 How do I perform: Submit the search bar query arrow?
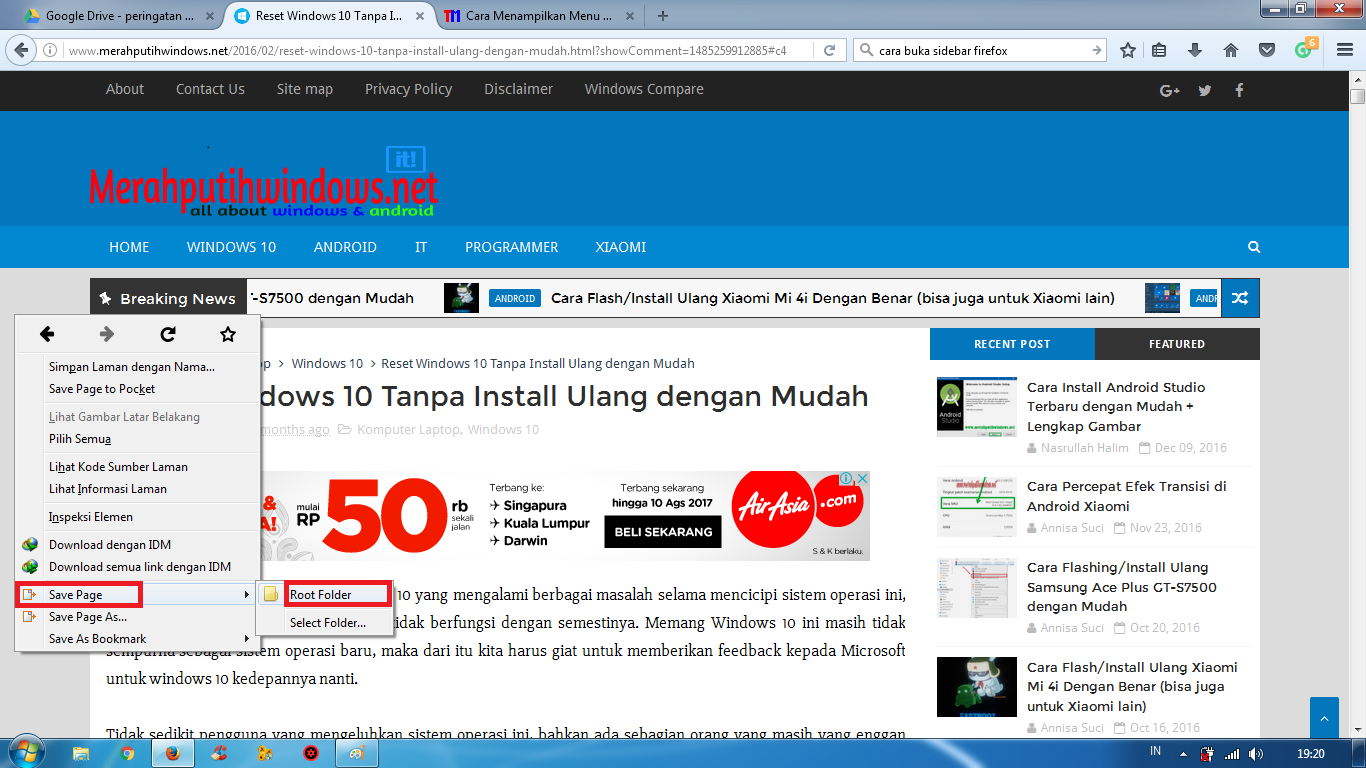(1097, 50)
